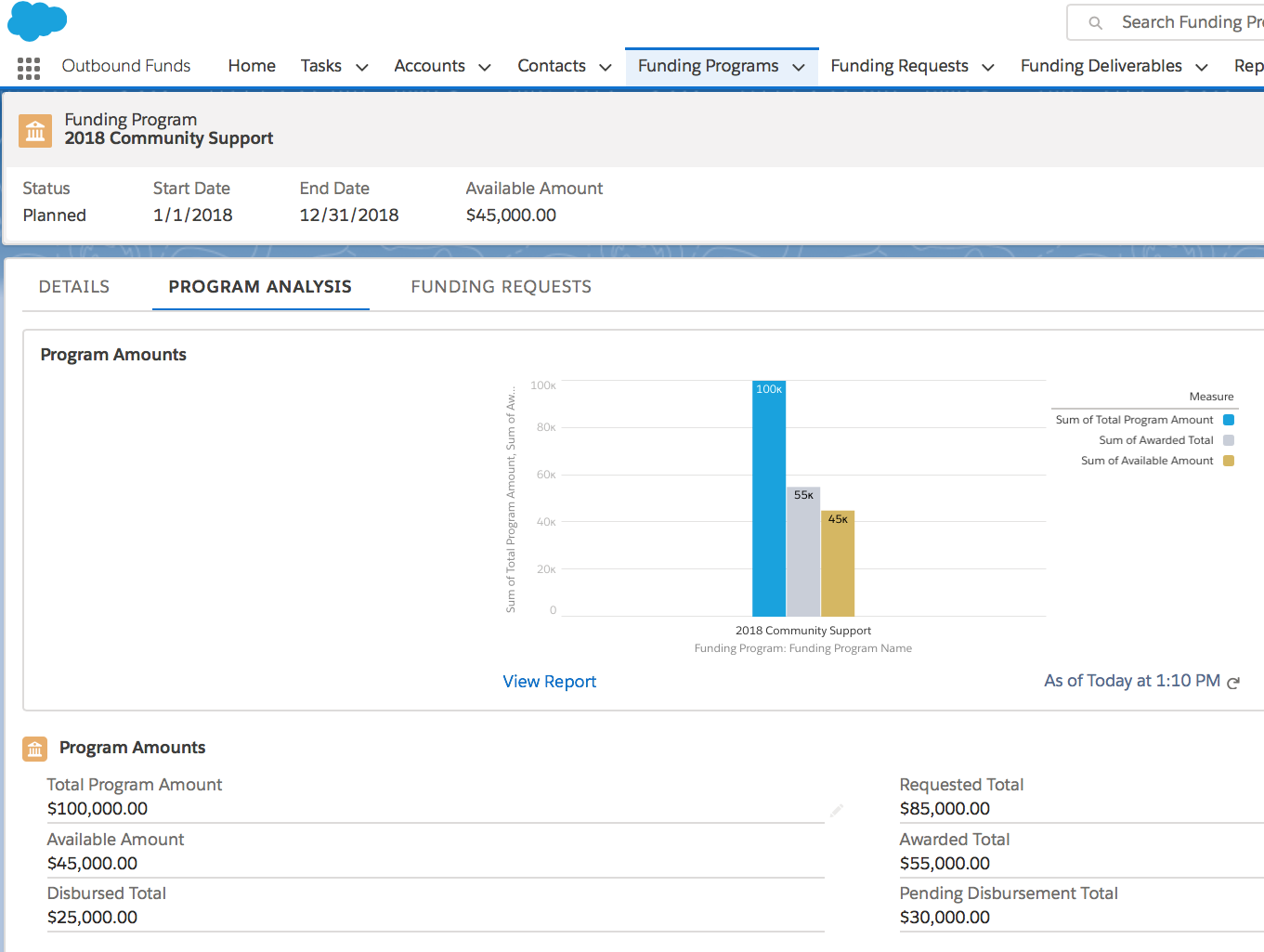Screen dimensions: 1264x952
Task: Expand the Contacts dropdown chevron
Action: tap(606, 67)
